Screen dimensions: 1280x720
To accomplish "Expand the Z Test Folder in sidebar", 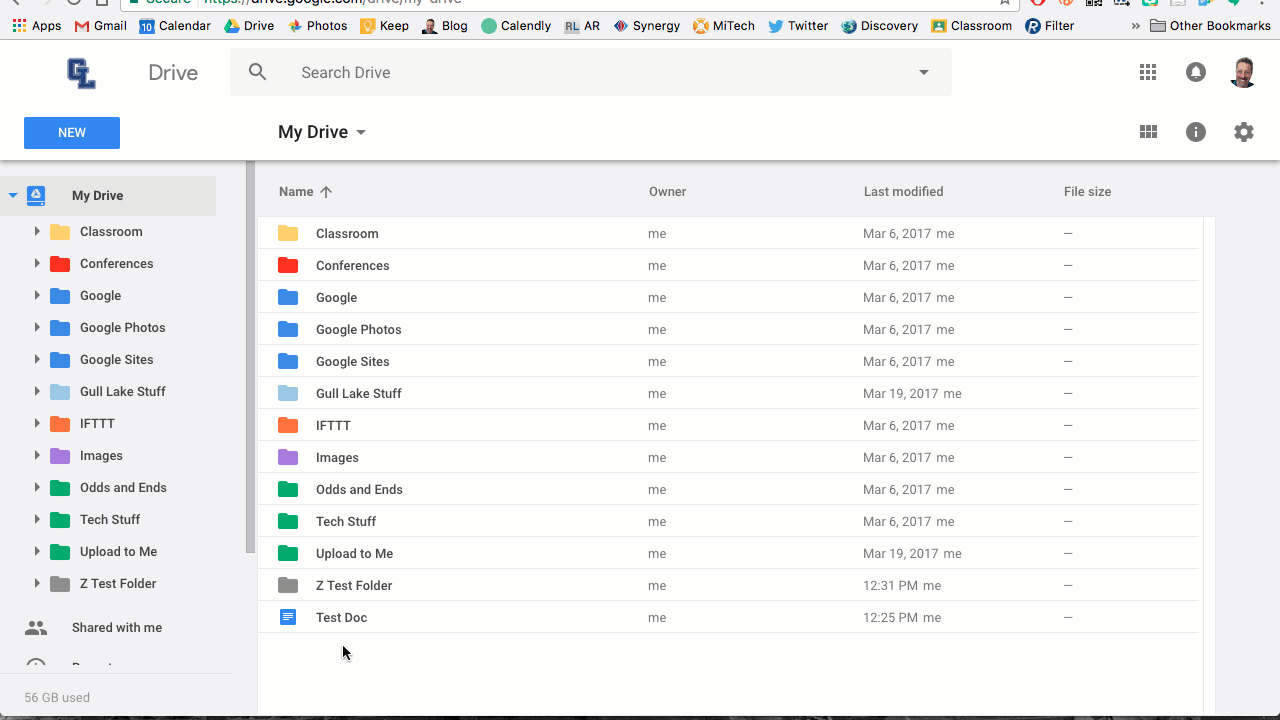I will (37, 584).
